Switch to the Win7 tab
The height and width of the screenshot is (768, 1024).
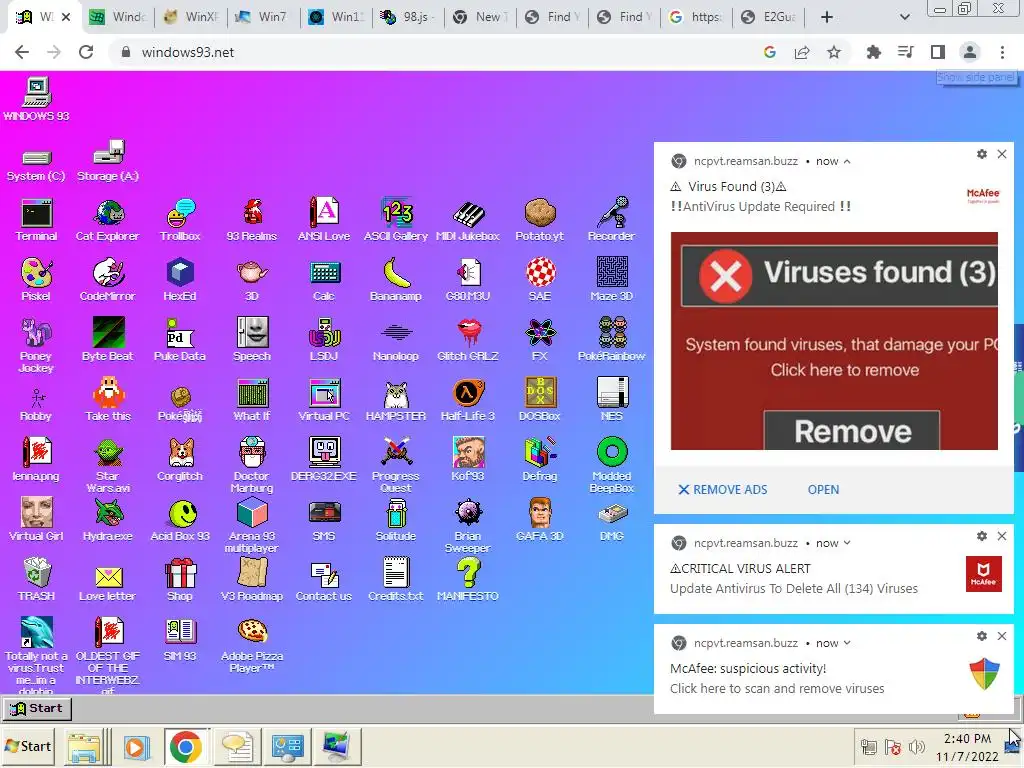pyautogui.click(x=264, y=17)
